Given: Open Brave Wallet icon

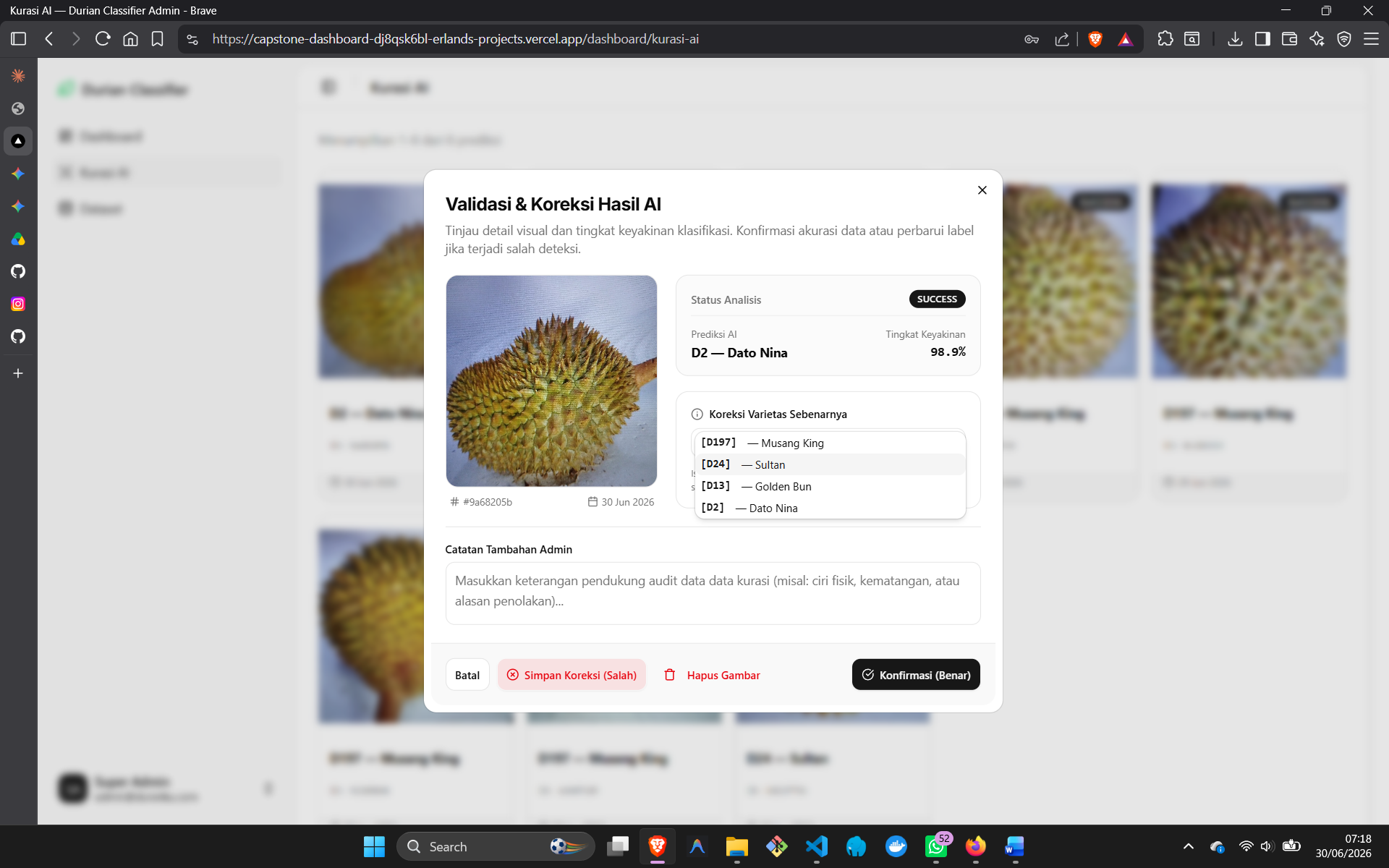Looking at the screenshot, I should [1289, 39].
